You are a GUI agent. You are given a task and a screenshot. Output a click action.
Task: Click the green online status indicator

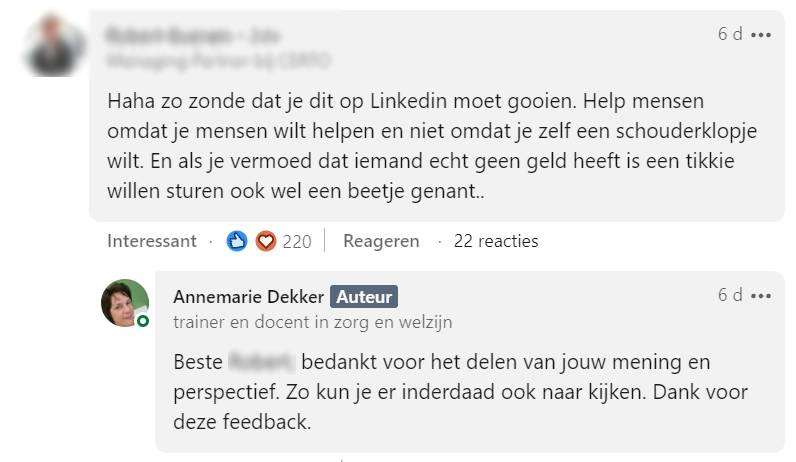143,321
